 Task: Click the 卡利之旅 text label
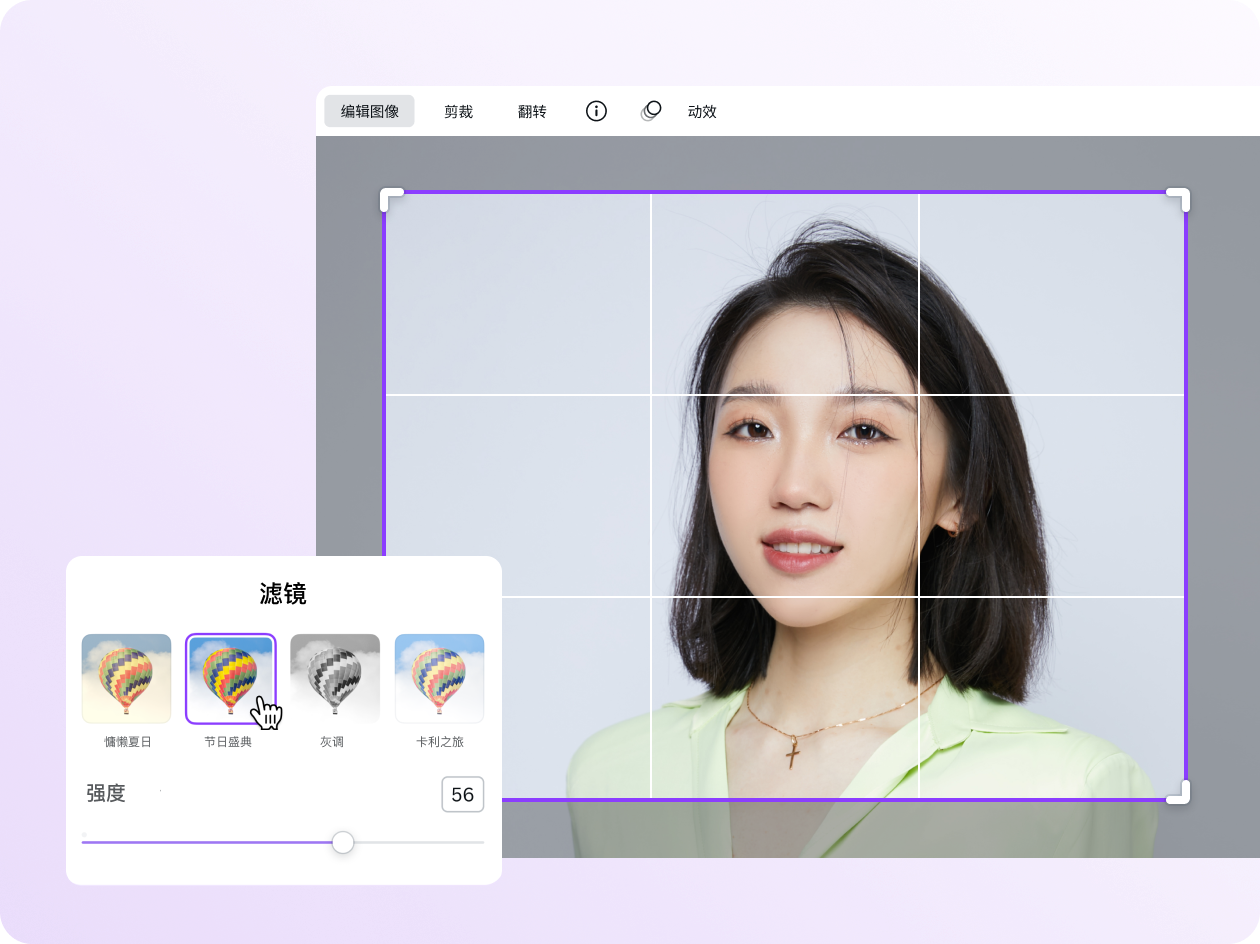coord(440,742)
